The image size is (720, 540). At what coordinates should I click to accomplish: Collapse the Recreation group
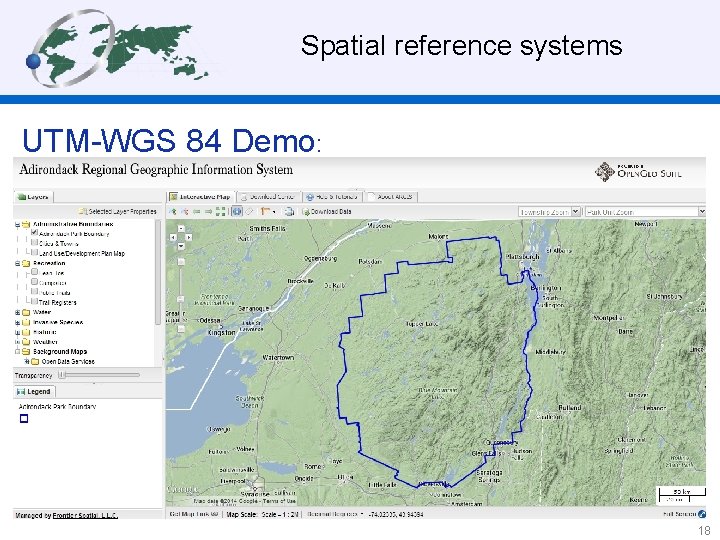(x=17, y=264)
